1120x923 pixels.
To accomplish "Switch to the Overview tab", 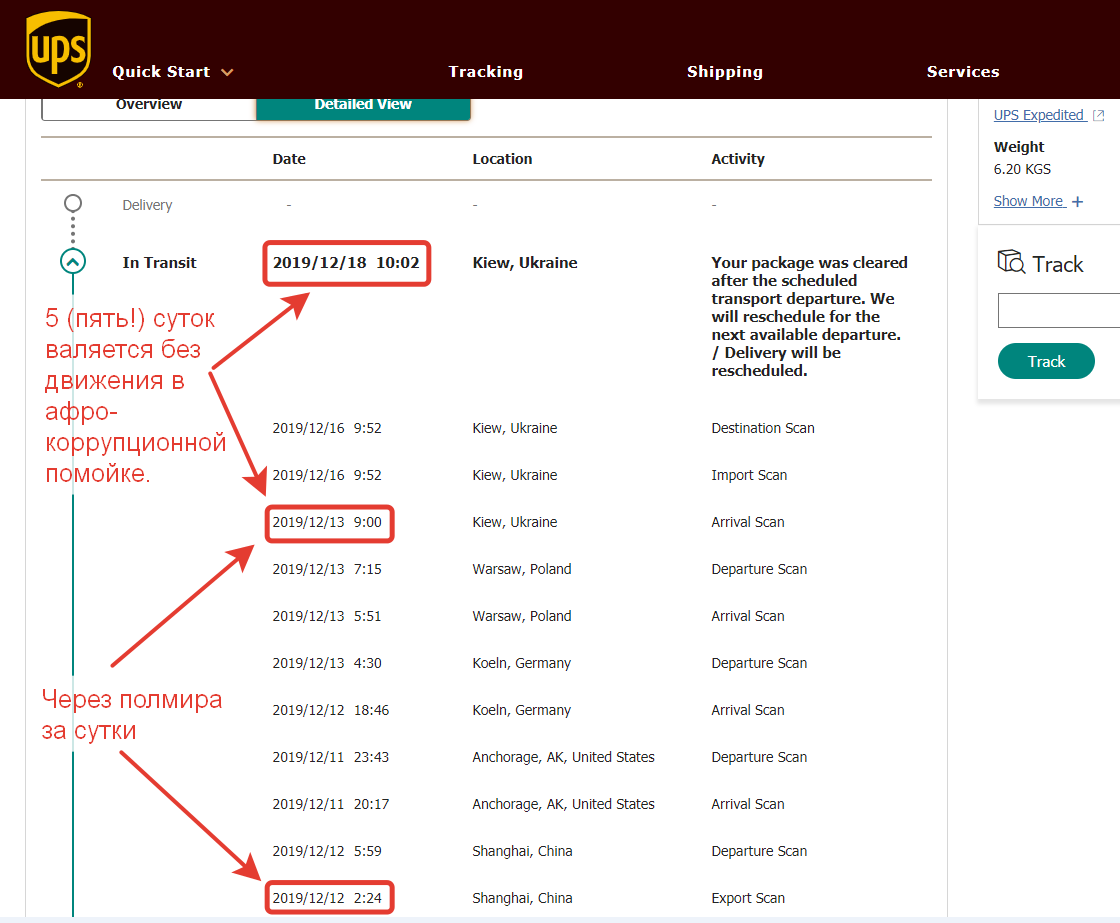I will 149,107.
